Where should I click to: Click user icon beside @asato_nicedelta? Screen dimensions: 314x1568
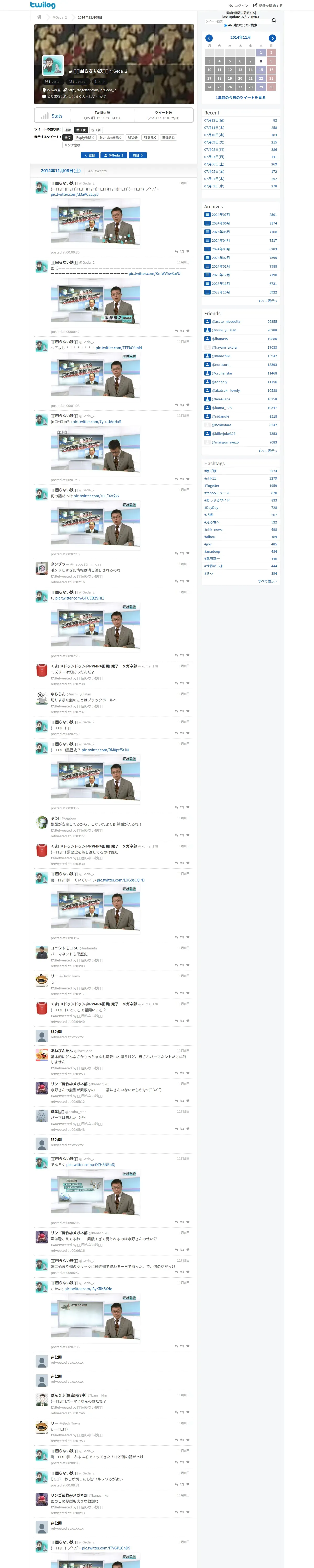click(x=207, y=321)
